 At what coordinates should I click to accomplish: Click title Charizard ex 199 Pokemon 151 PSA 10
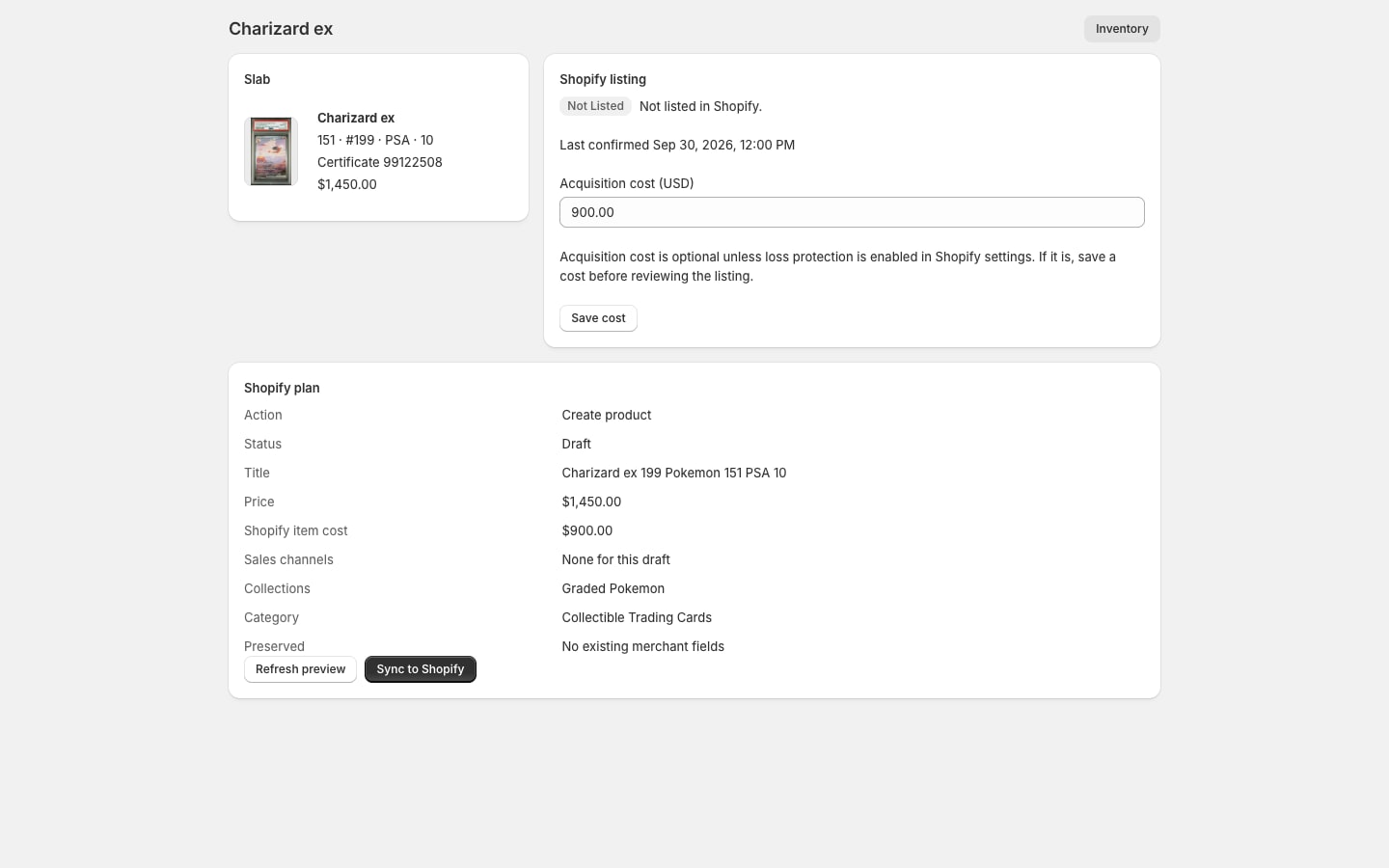click(674, 473)
